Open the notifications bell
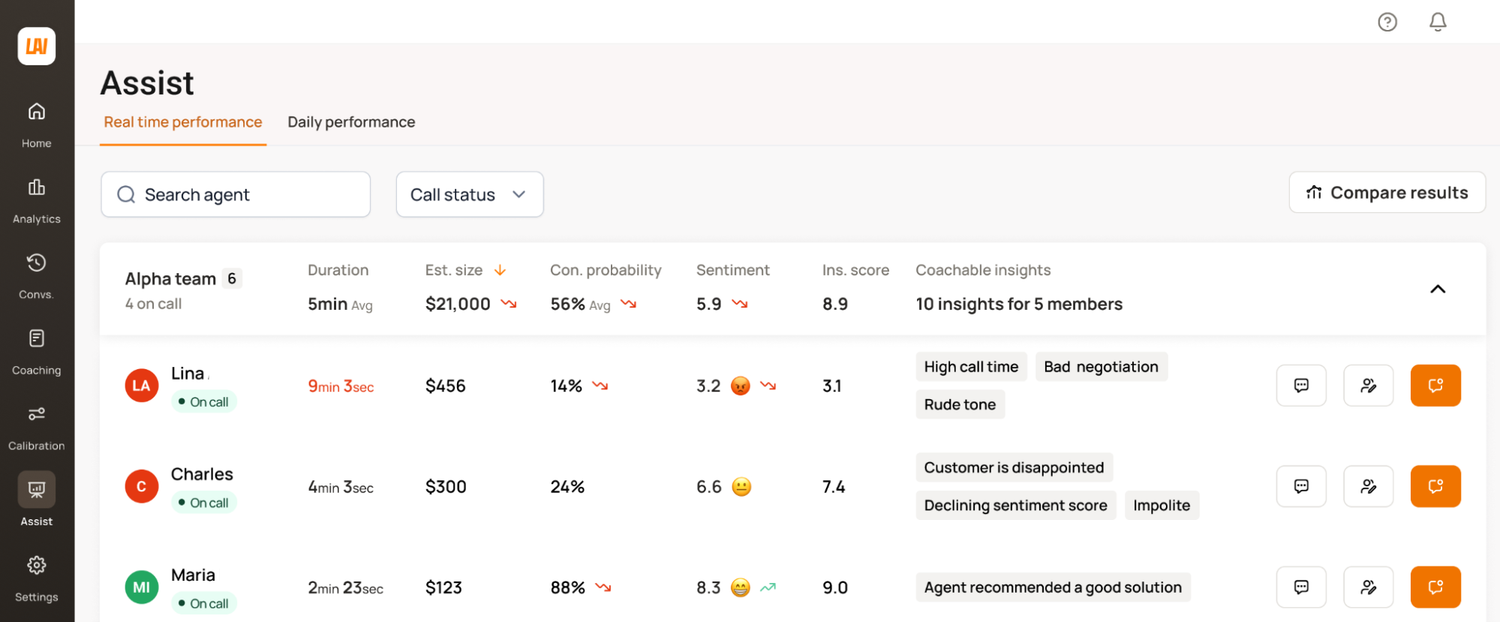1500x622 pixels. coord(1438,22)
